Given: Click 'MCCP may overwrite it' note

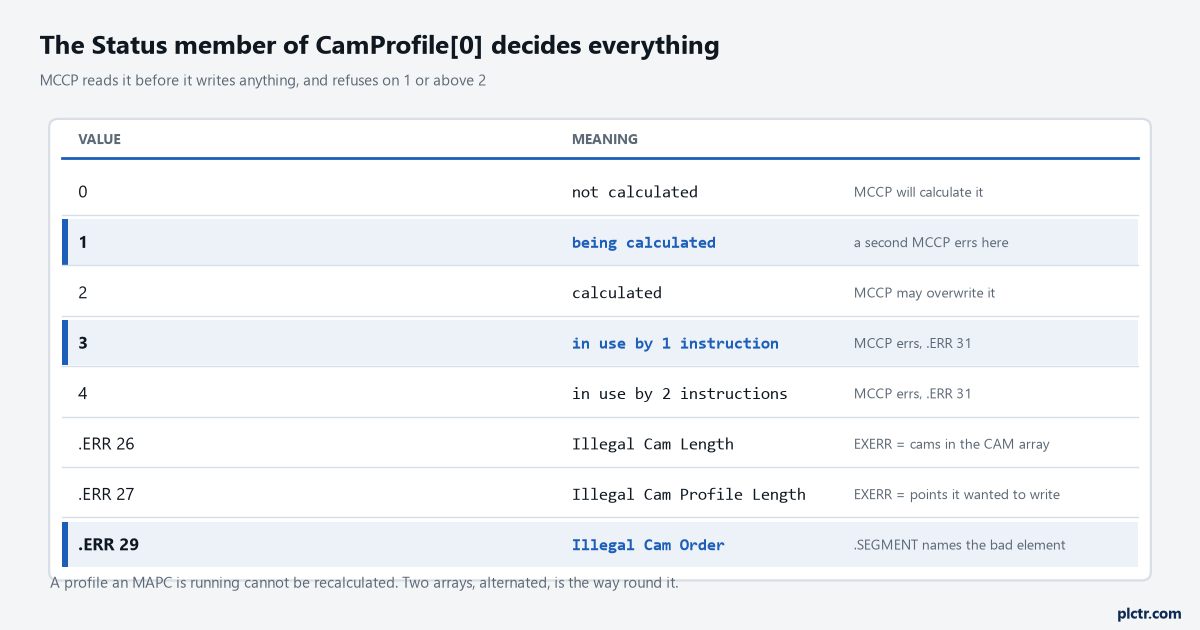Looking at the screenshot, I should coord(924,293).
